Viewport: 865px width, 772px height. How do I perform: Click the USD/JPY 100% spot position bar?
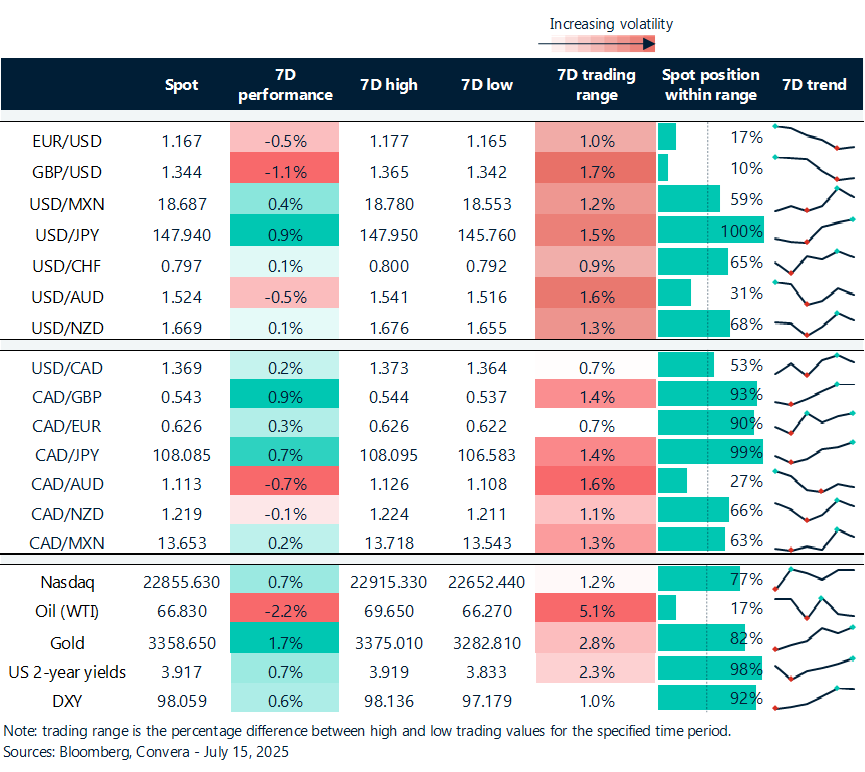click(x=711, y=230)
